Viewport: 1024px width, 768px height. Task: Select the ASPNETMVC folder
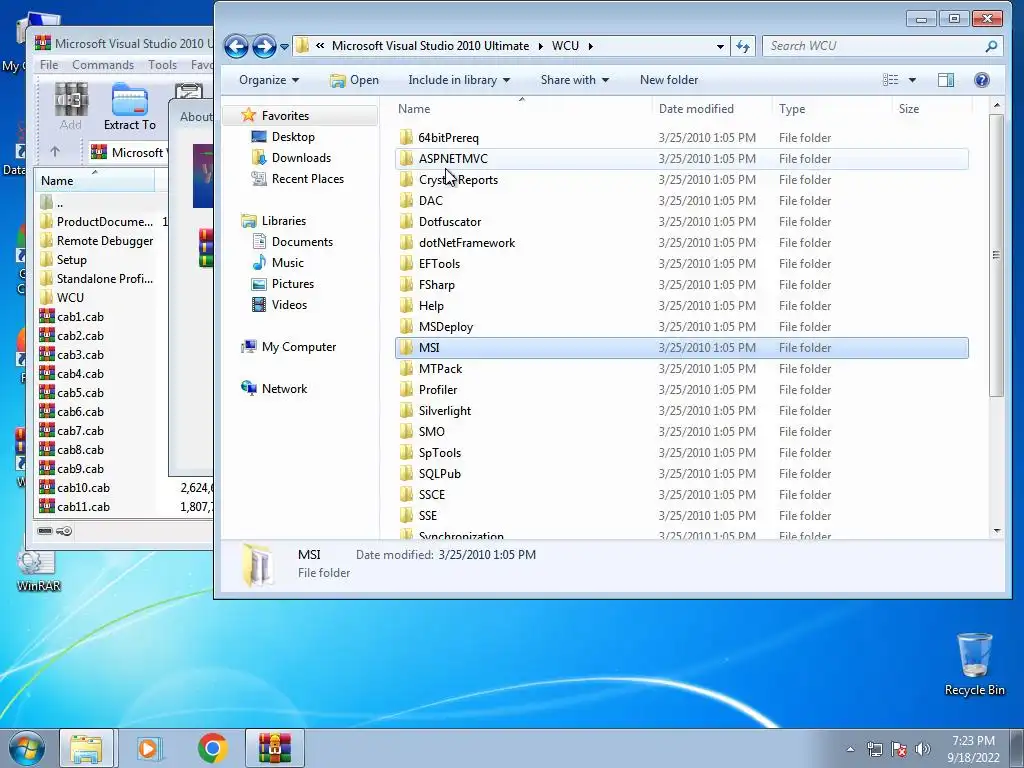[682, 159]
